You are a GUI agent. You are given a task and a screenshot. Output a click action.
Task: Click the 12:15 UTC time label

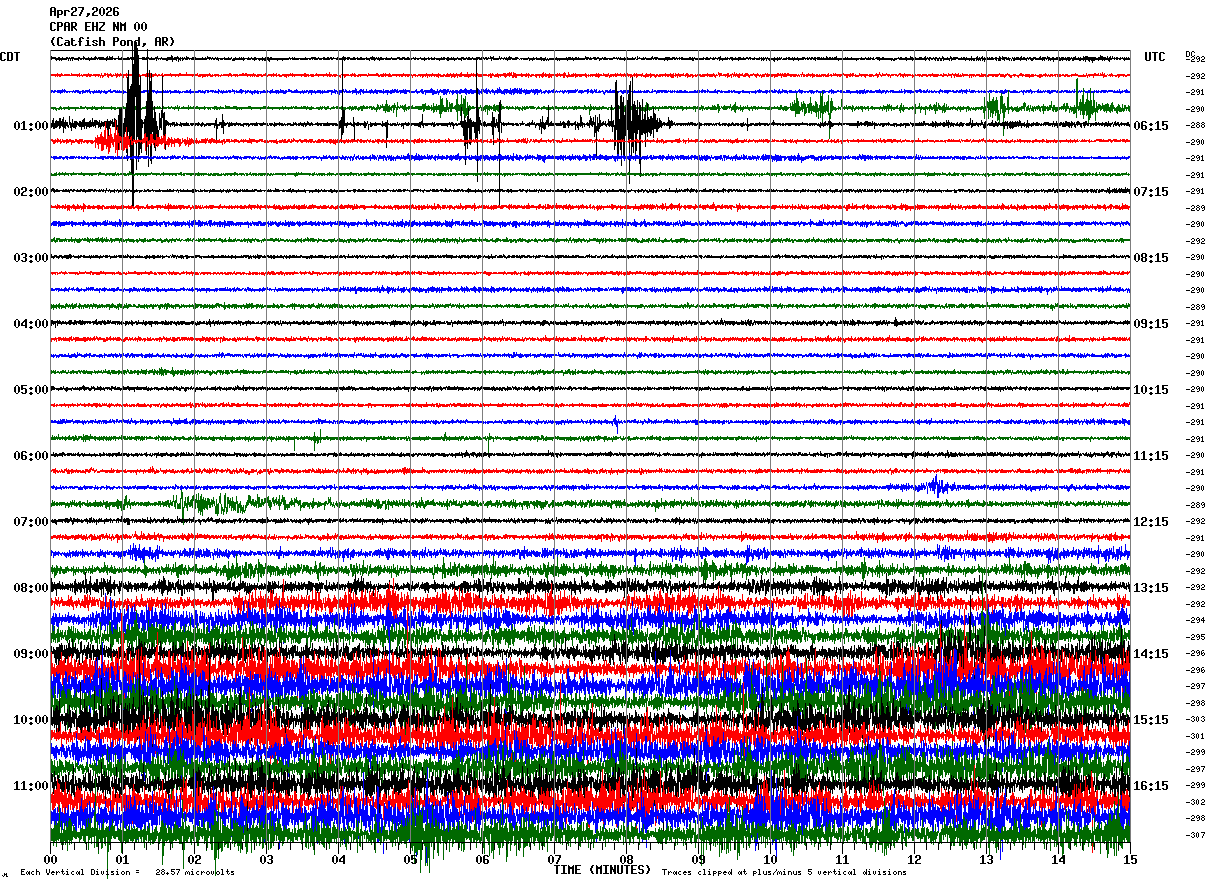1150,522
